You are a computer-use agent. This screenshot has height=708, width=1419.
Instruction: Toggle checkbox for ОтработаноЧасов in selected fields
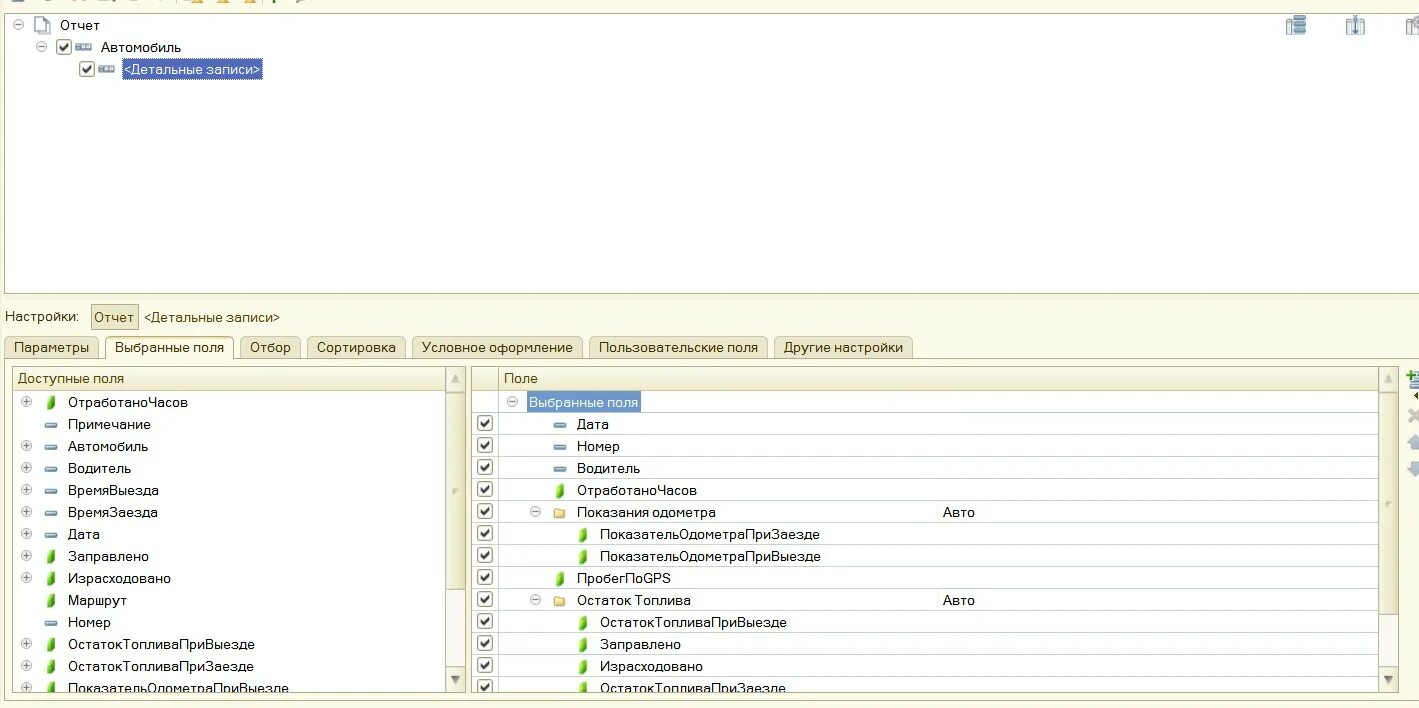[x=485, y=490]
